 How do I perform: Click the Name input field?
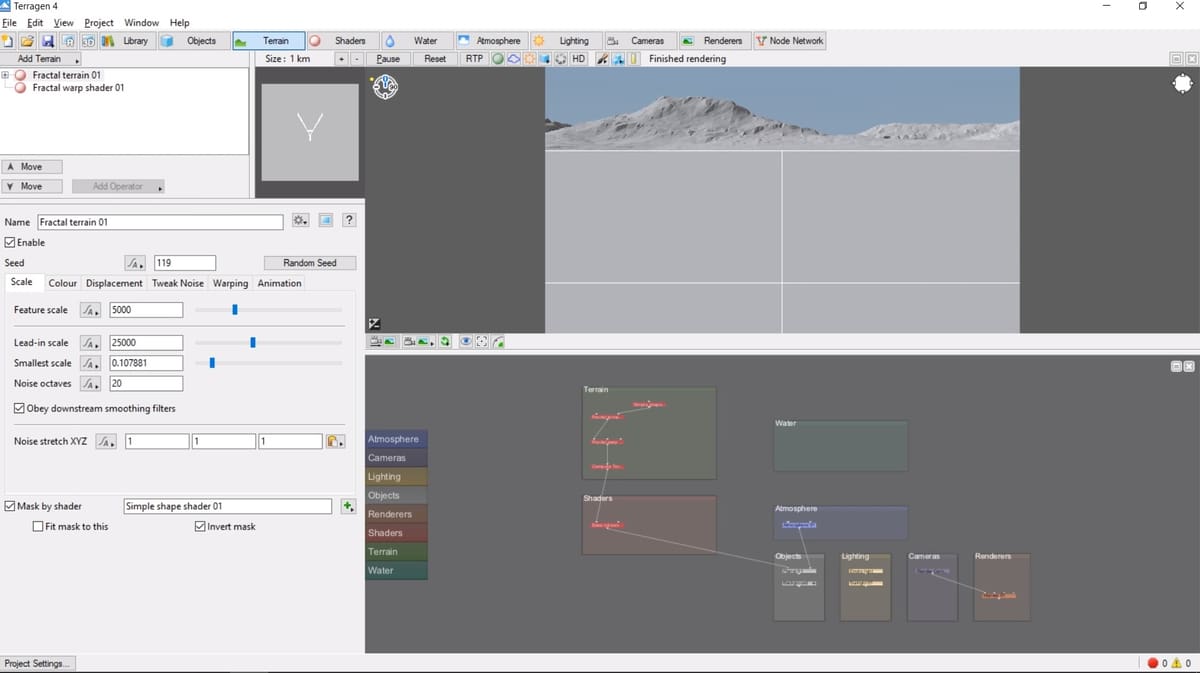click(160, 222)
